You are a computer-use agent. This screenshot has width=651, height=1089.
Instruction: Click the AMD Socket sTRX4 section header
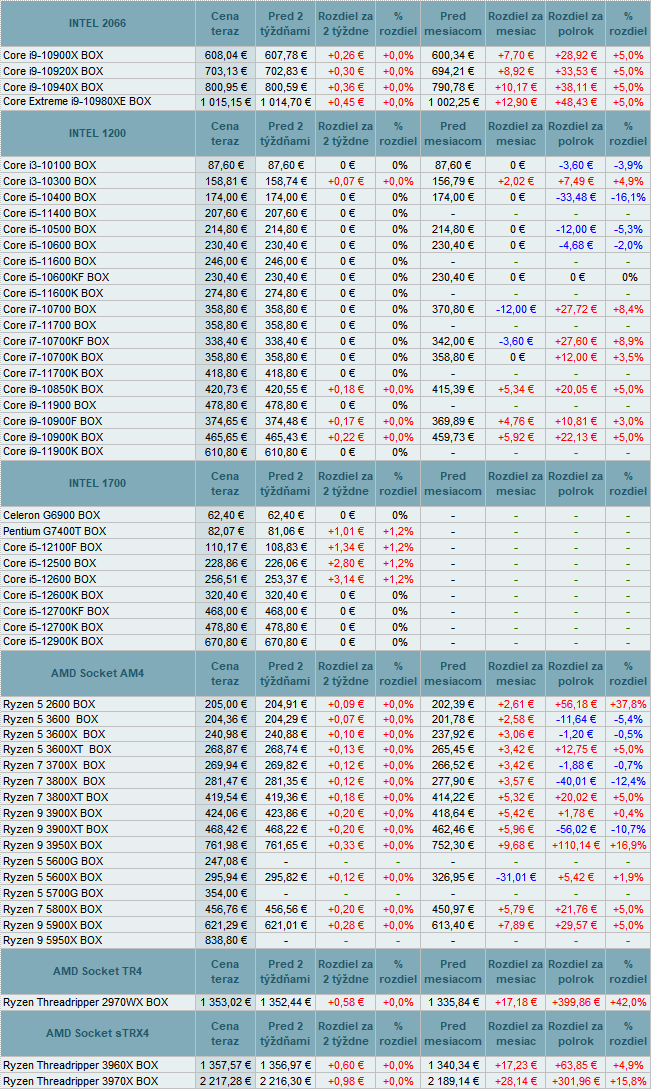coord(97,1033)
